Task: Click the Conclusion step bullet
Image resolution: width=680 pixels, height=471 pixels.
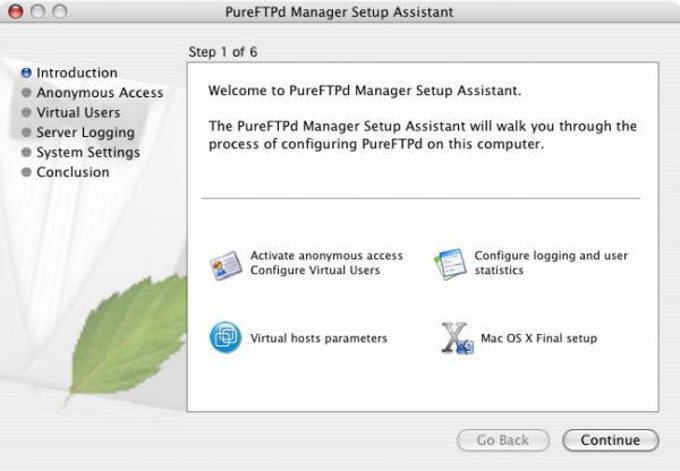Action: (26, 172)
